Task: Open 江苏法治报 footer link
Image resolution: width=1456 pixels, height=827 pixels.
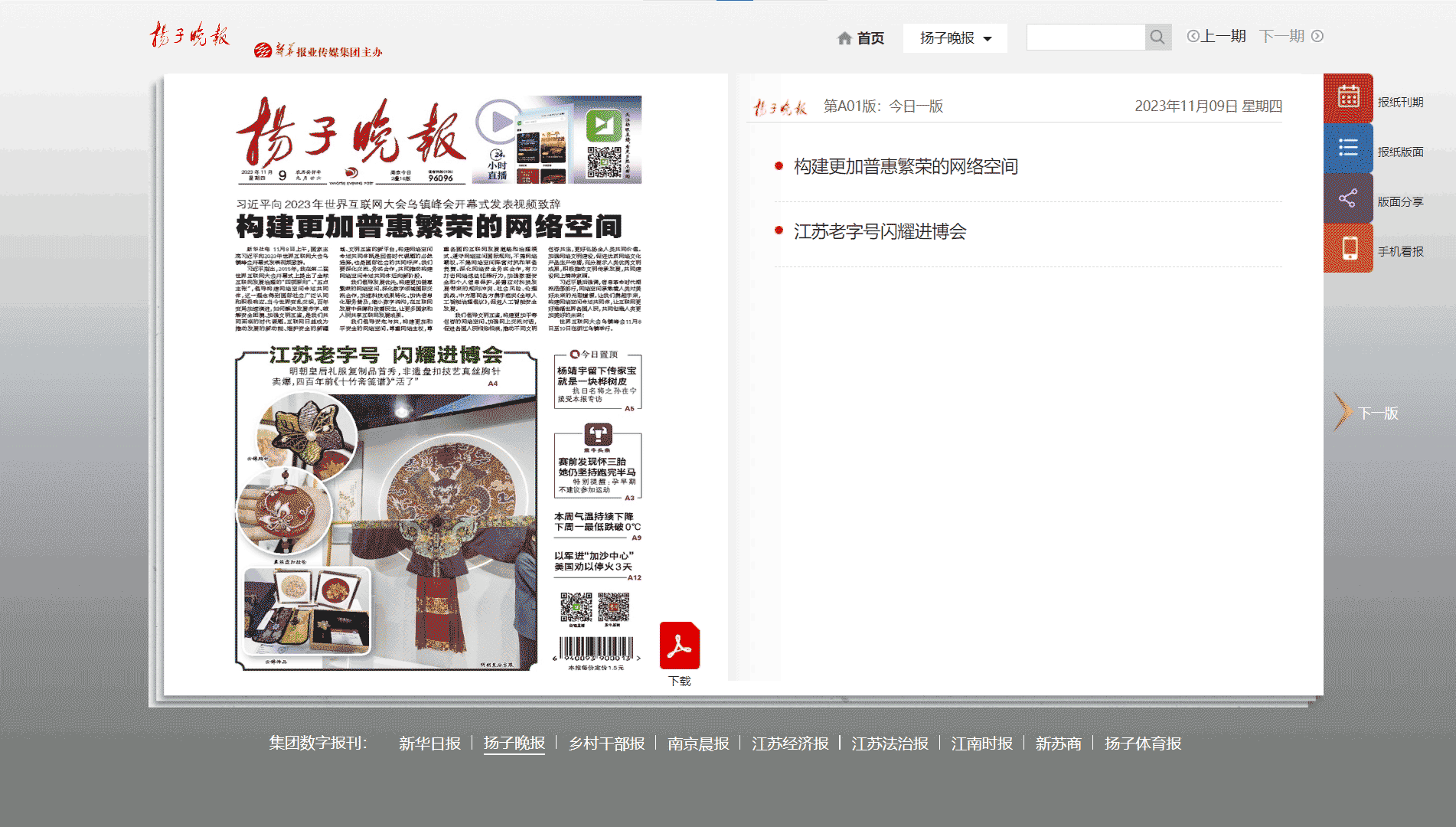Action: 890,744
